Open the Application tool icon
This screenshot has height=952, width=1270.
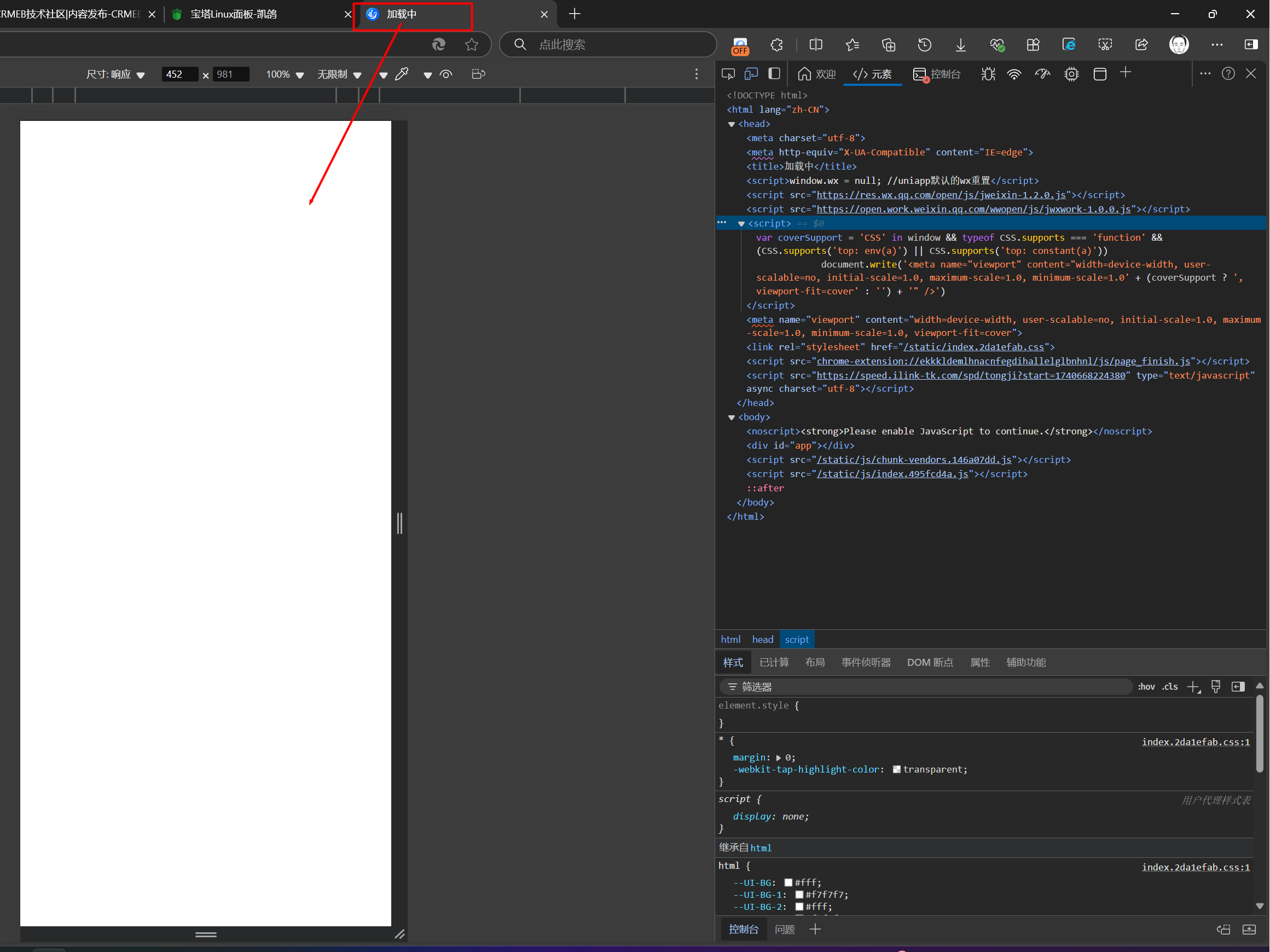(1100, 74)
